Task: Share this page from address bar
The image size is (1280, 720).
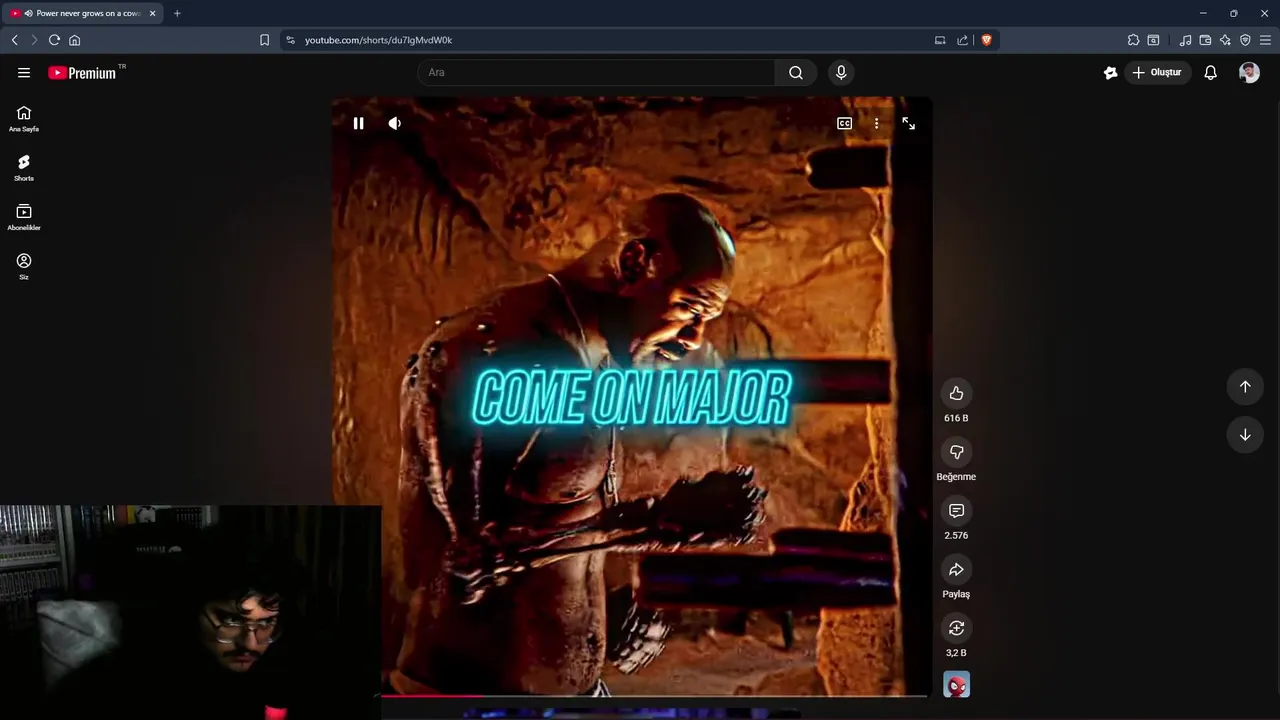Action: (x=962, y=40)
